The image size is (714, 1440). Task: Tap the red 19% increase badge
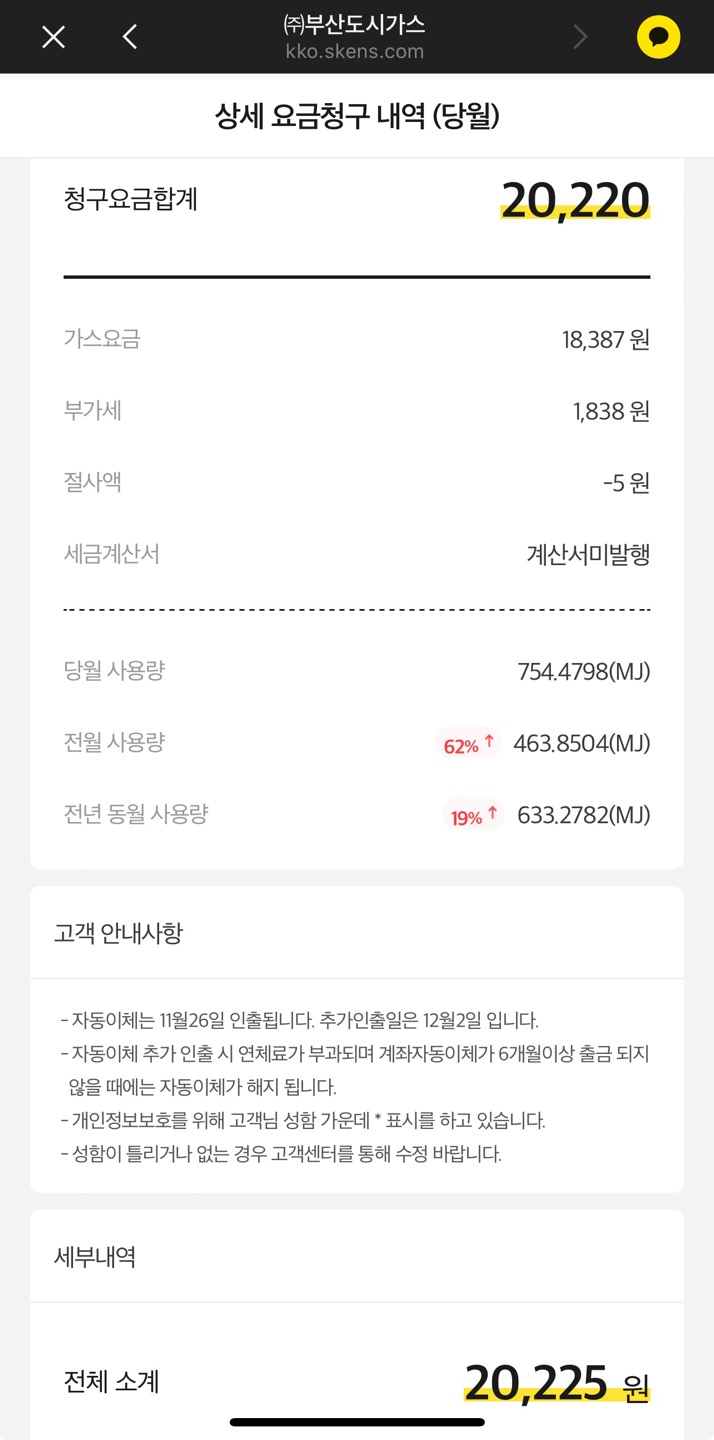click(x=472, y=816)
